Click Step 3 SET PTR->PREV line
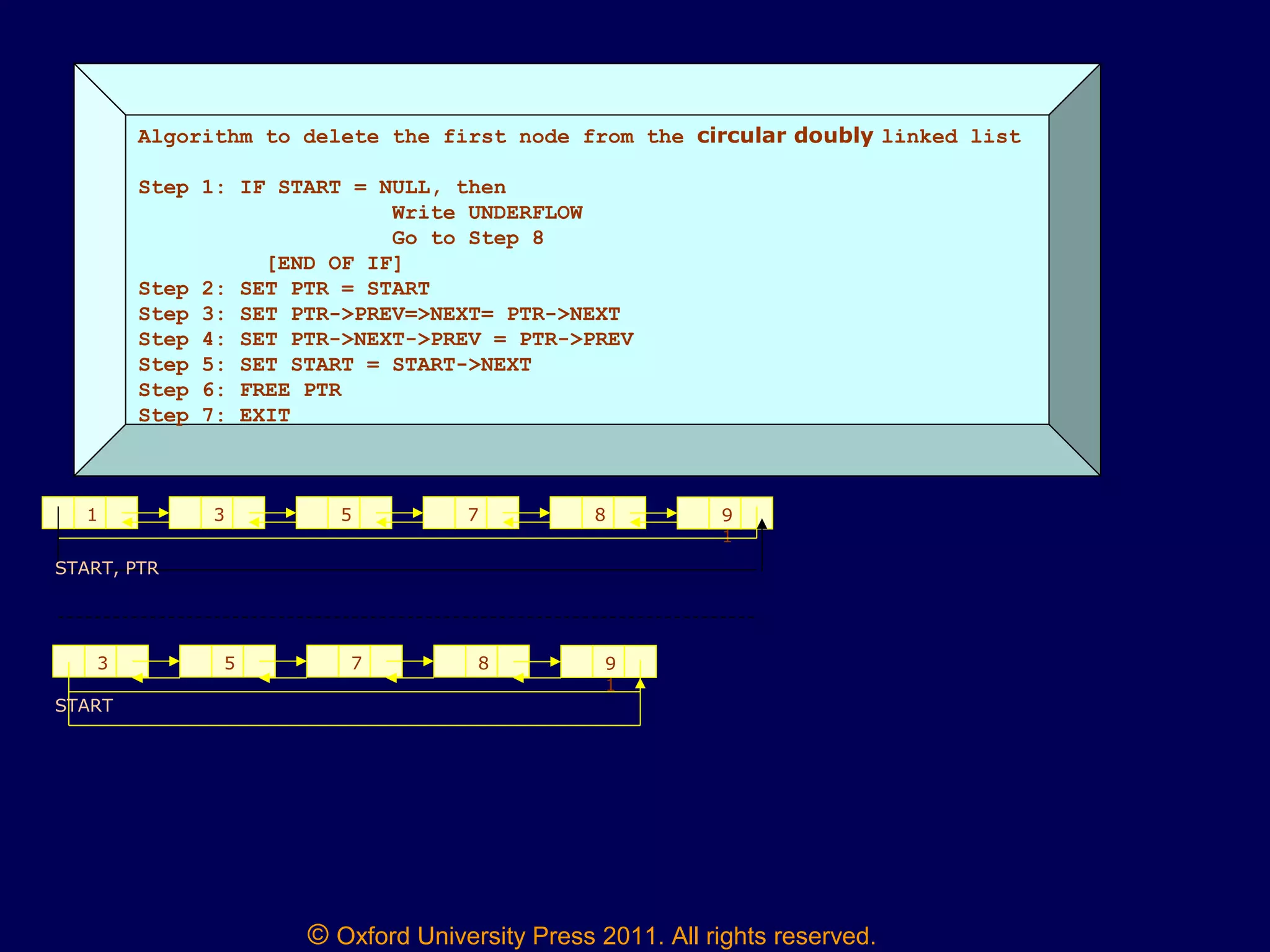The width and height of the screenshot is (1270, 952). click(379, 314)
